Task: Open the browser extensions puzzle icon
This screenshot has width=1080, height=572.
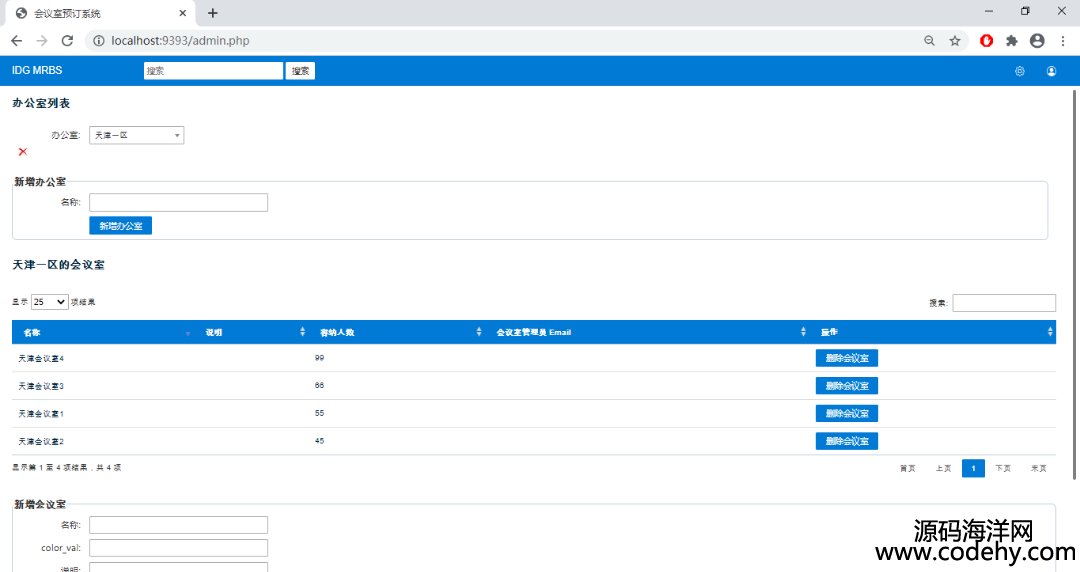Action: coord(1011,41)
